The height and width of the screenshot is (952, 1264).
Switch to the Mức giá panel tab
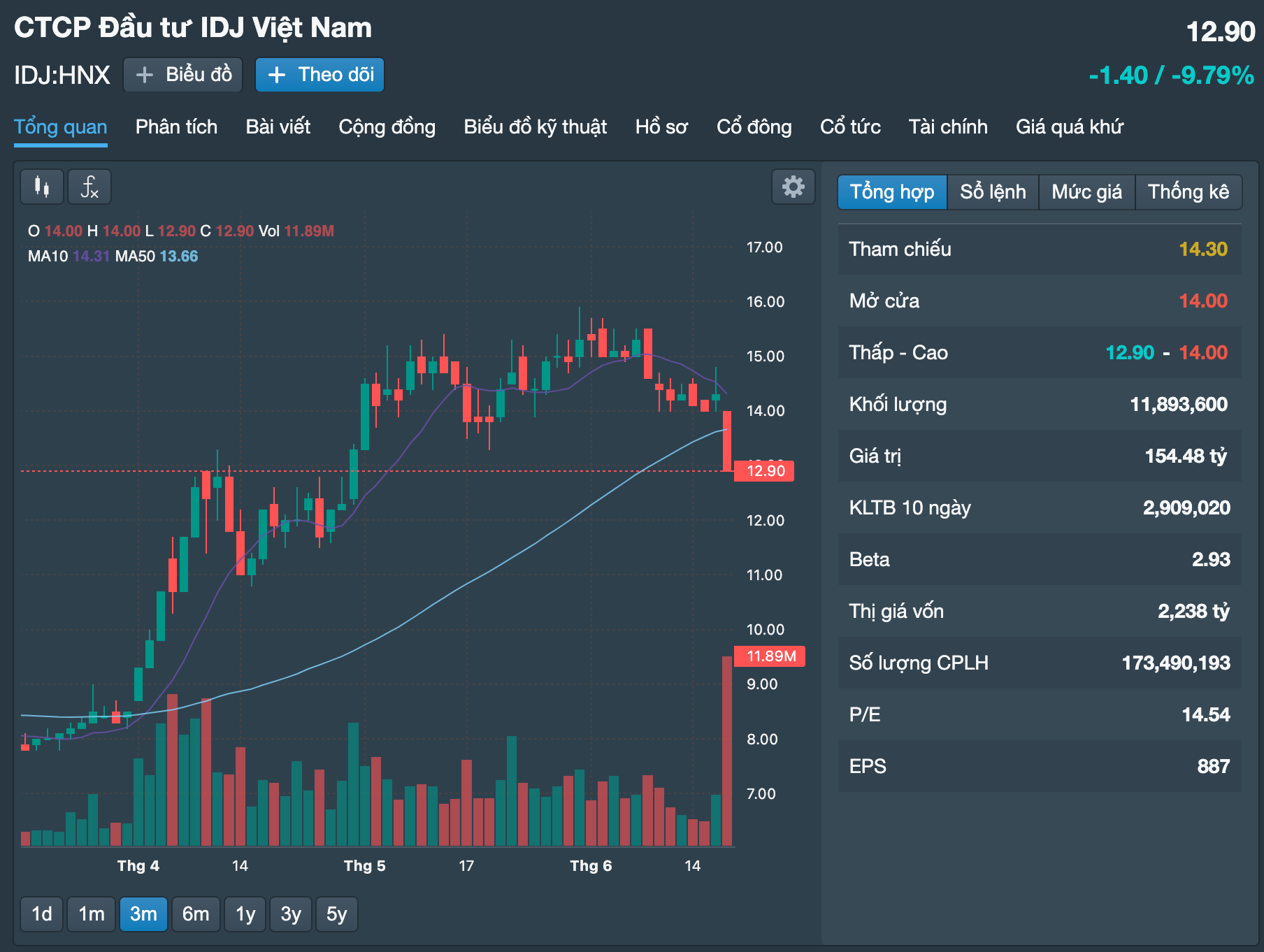(1087, 192)
